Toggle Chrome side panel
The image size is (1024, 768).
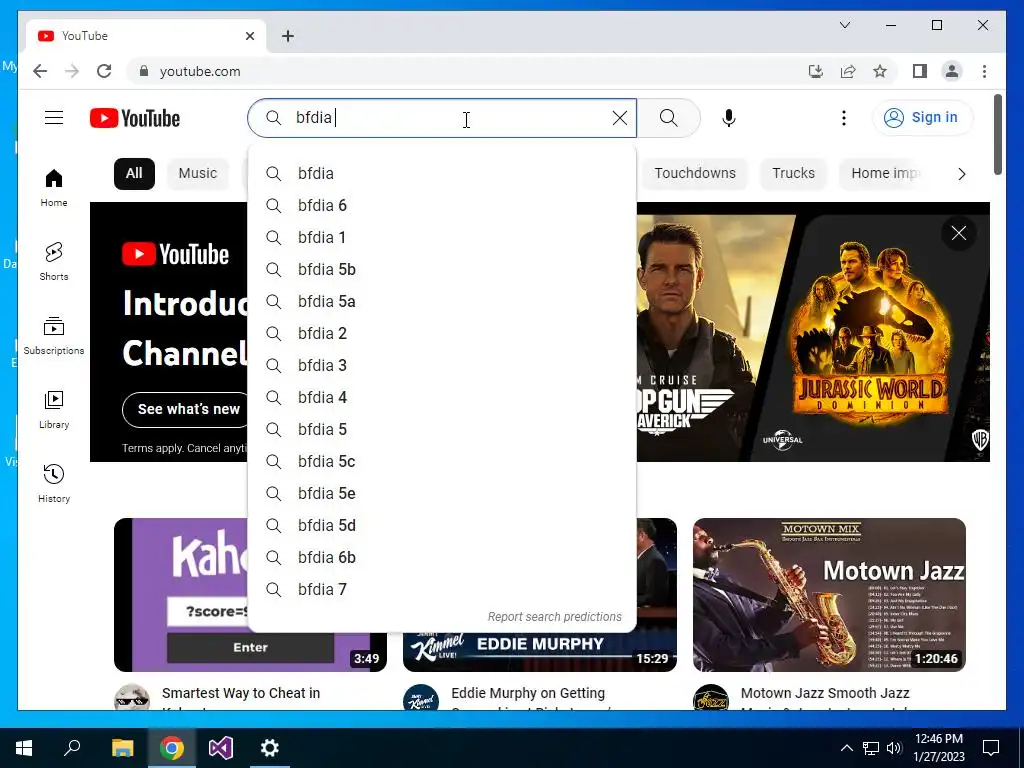coord(920,71)
